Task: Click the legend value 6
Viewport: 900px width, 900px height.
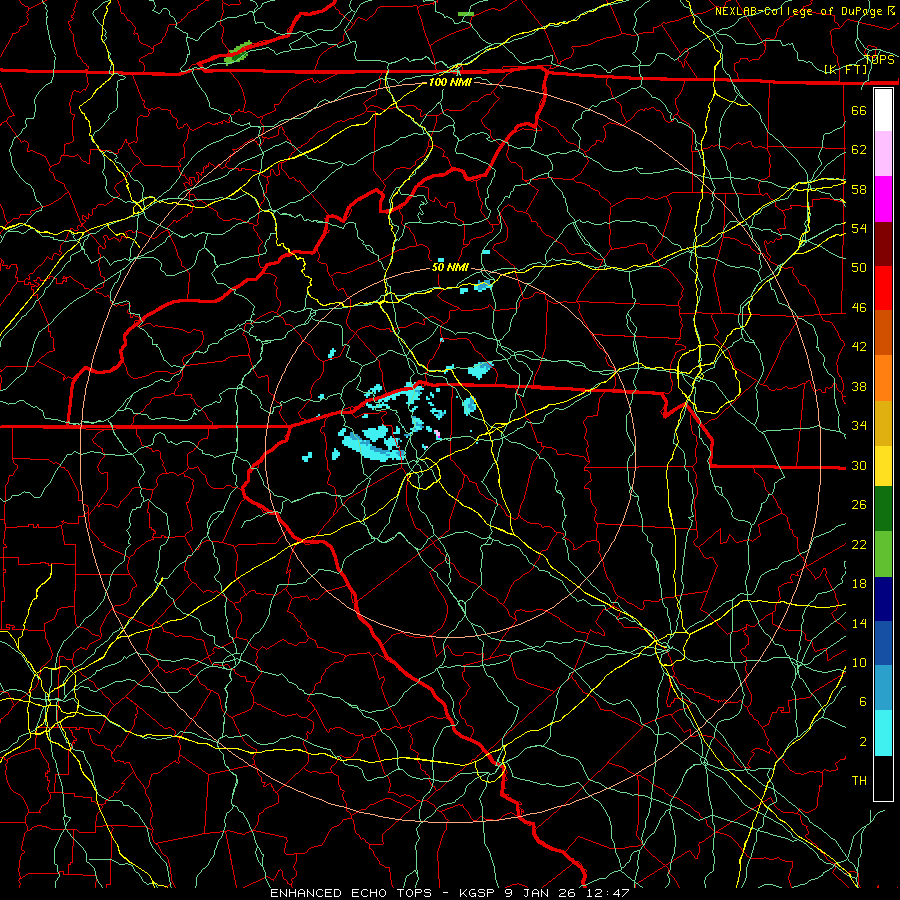Action: [863, 702]
